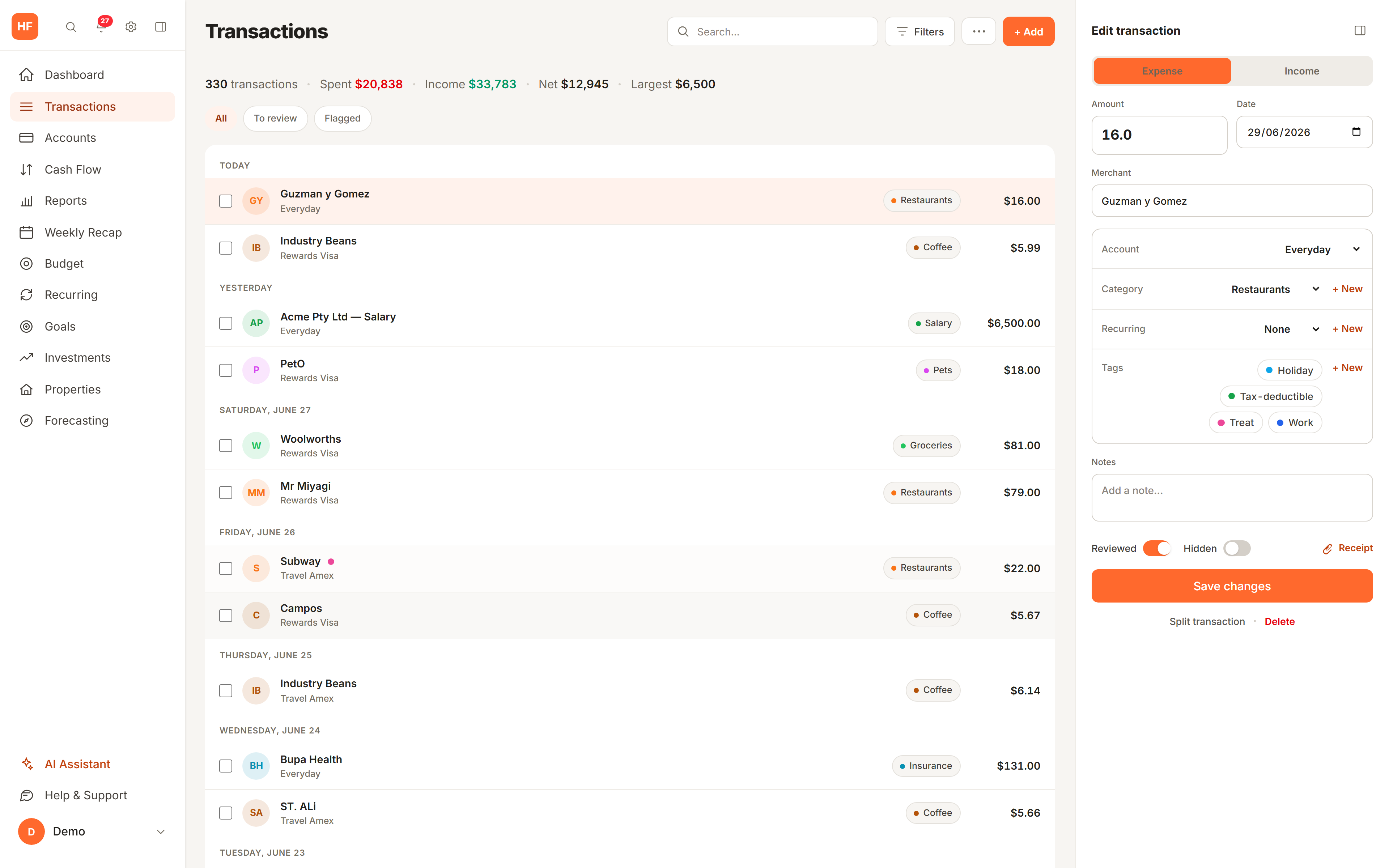Click the Cash Flow arrows icon
This screenshot has width=1389, height=868.
point(26,169)
